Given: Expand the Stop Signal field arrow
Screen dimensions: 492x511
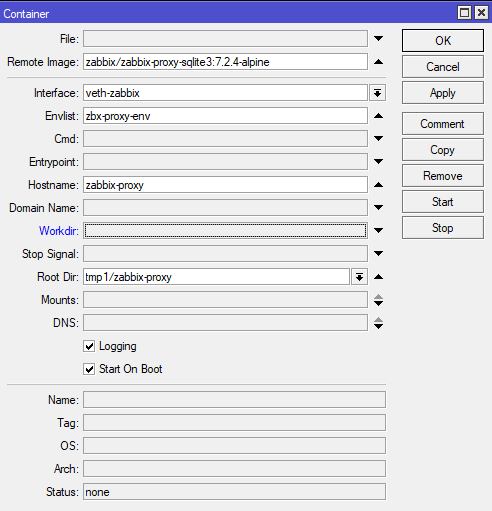Looking at the screenshot, I should (378, 254).
